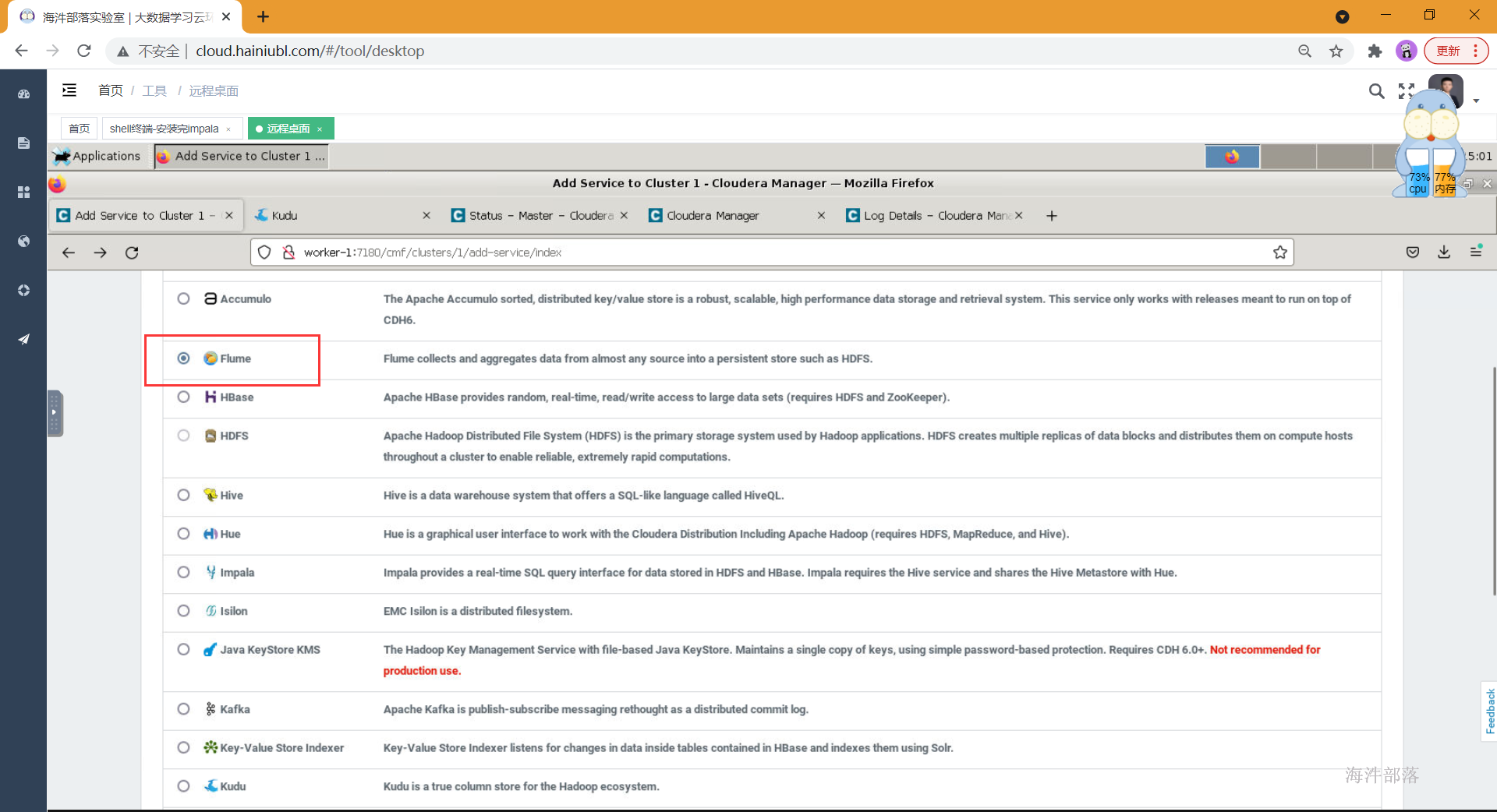Click the Flume service icon
The image size is (1497, 812).
point(211,358)
